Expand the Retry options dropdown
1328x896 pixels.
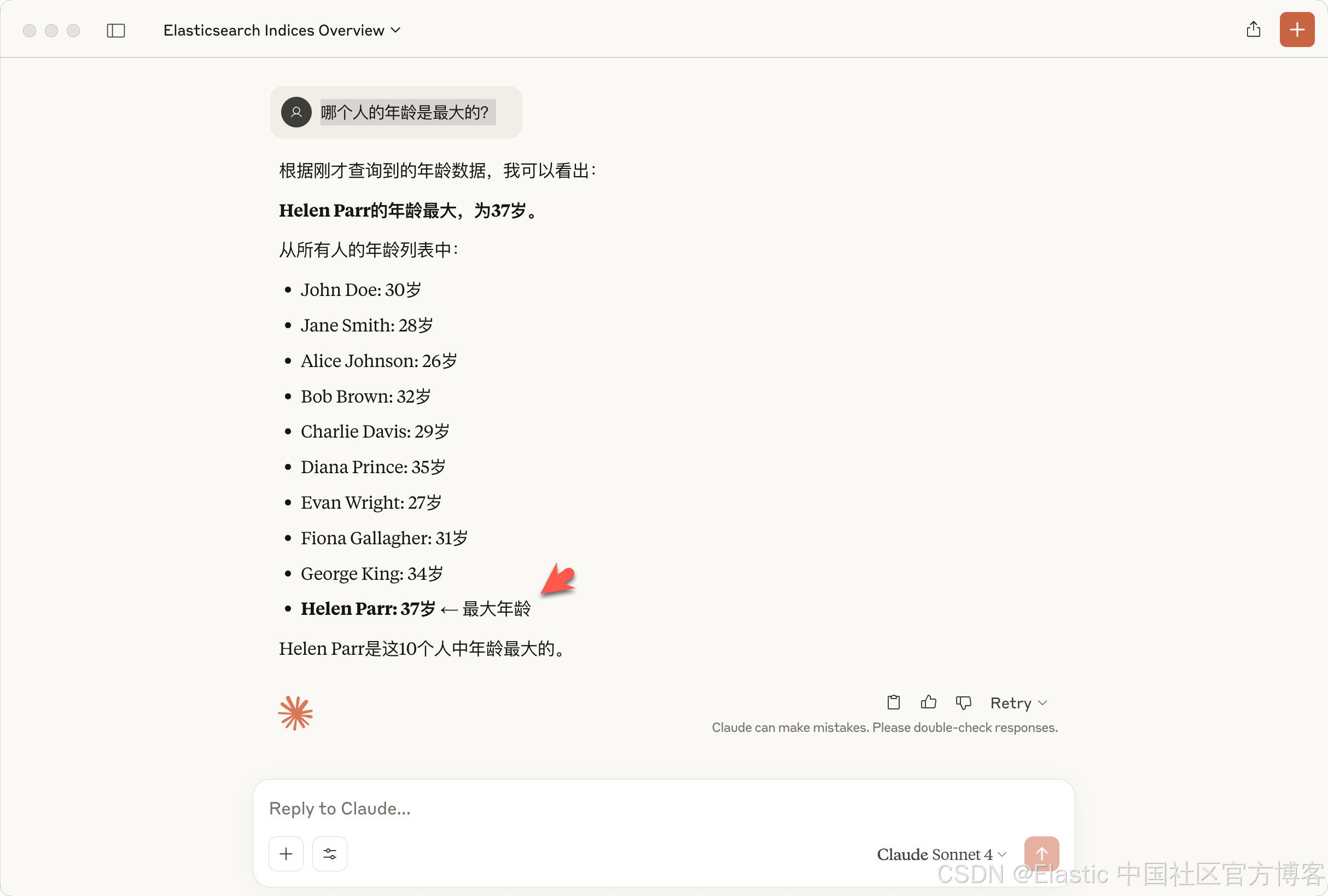tap(1018, 703)
